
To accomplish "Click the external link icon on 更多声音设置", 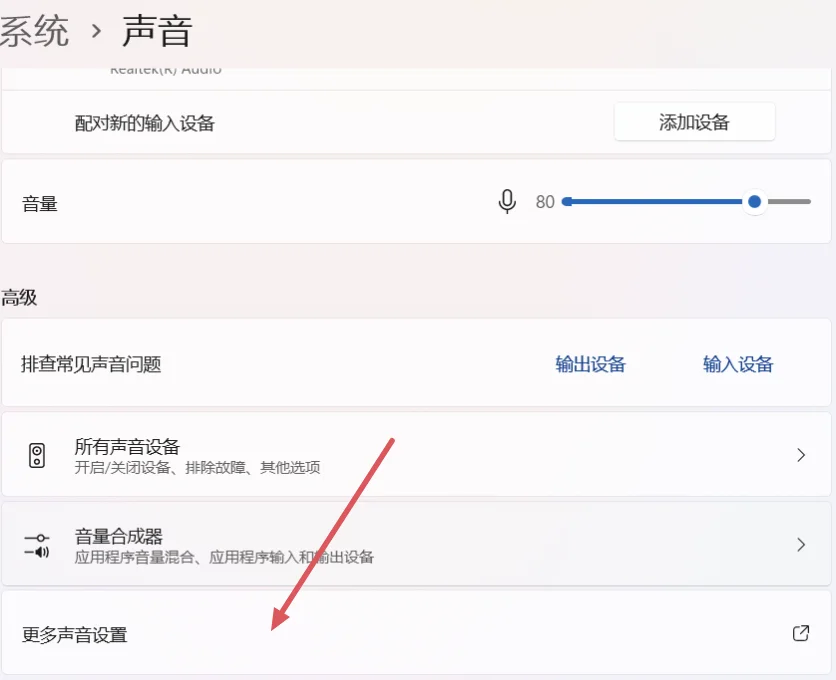I will (x=799, y=633).
